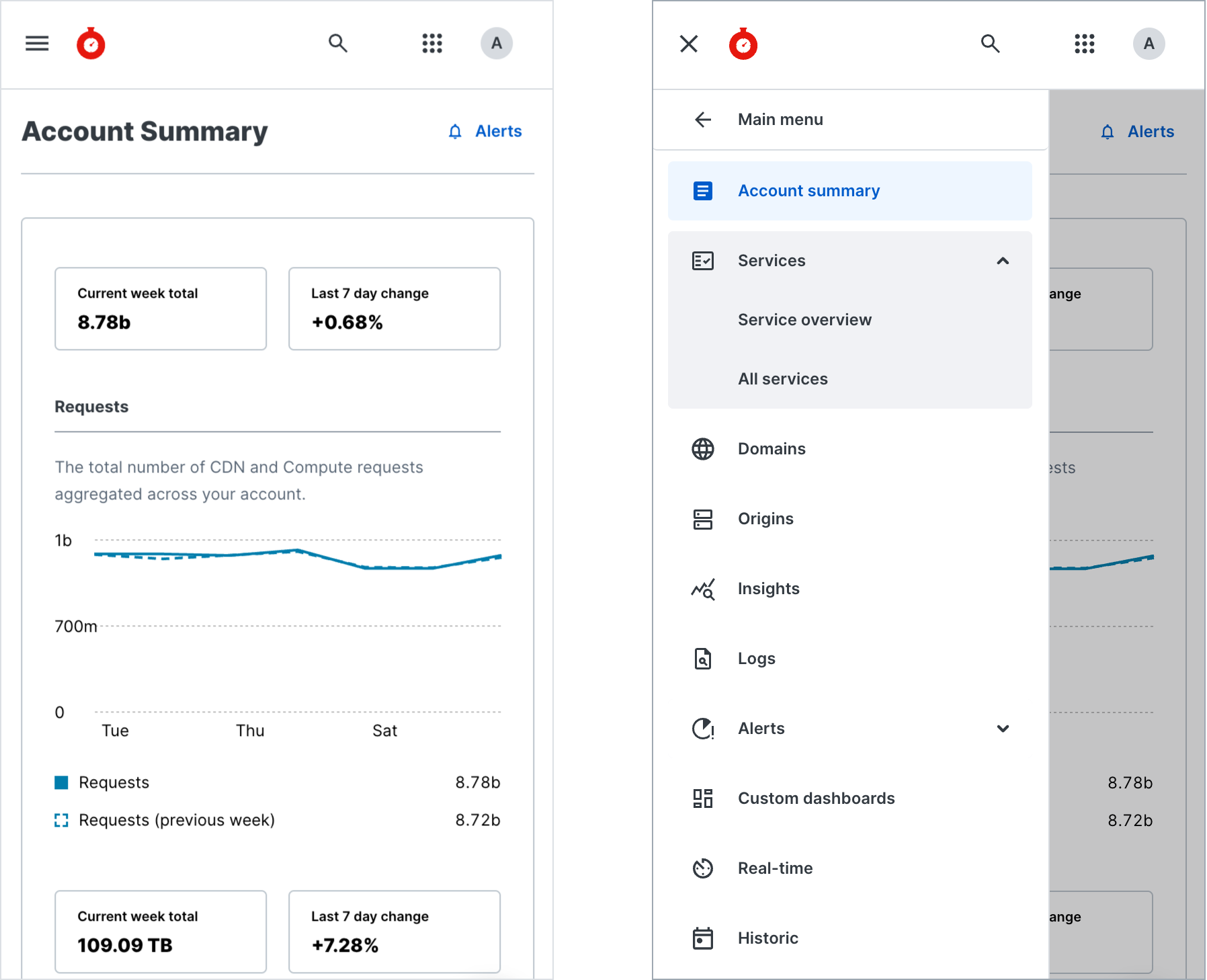Toggle the Requests legend blue swatch
Image resolution: width=1207 pixels, height=980 pixels.
[x=61, y=782]
